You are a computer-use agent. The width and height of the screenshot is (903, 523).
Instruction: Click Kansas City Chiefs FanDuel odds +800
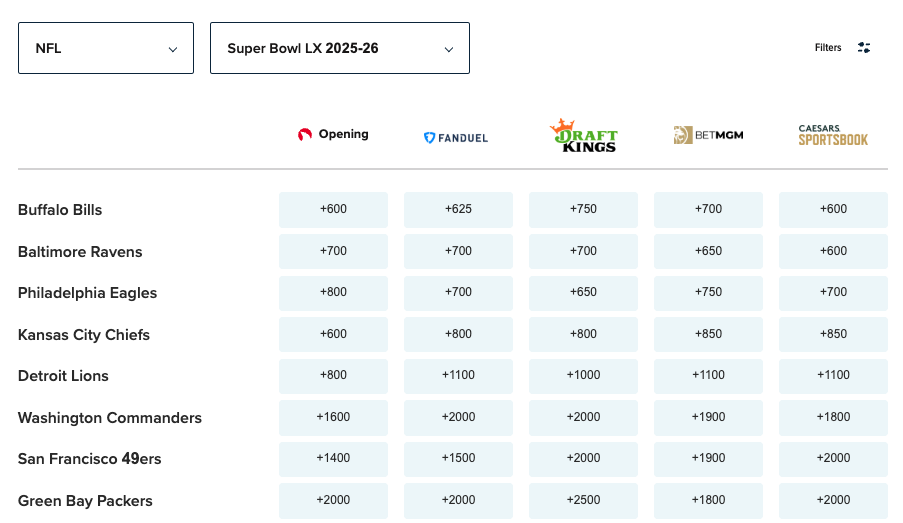click(458, 335)
